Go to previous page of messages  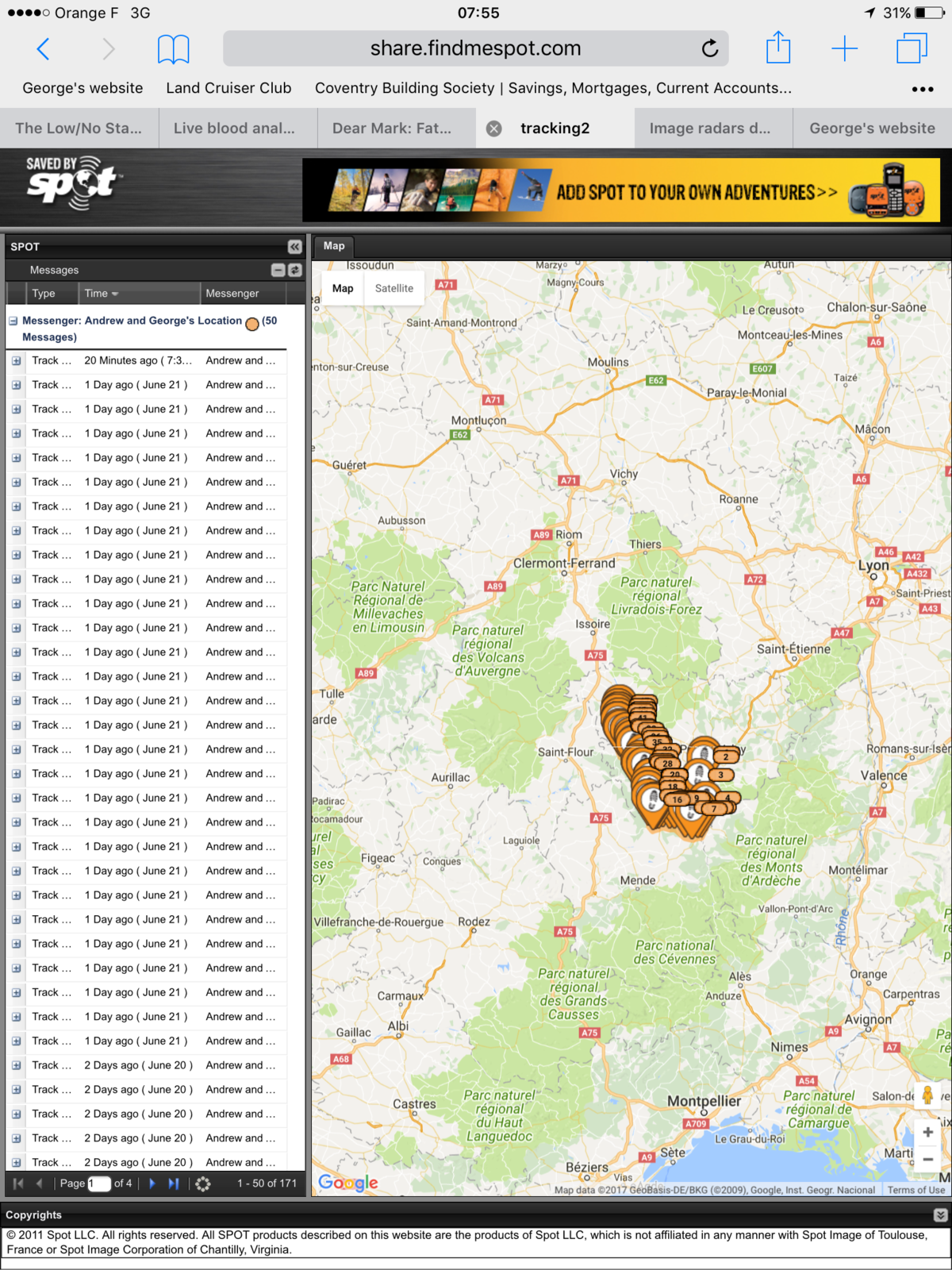click(39, 1183)
